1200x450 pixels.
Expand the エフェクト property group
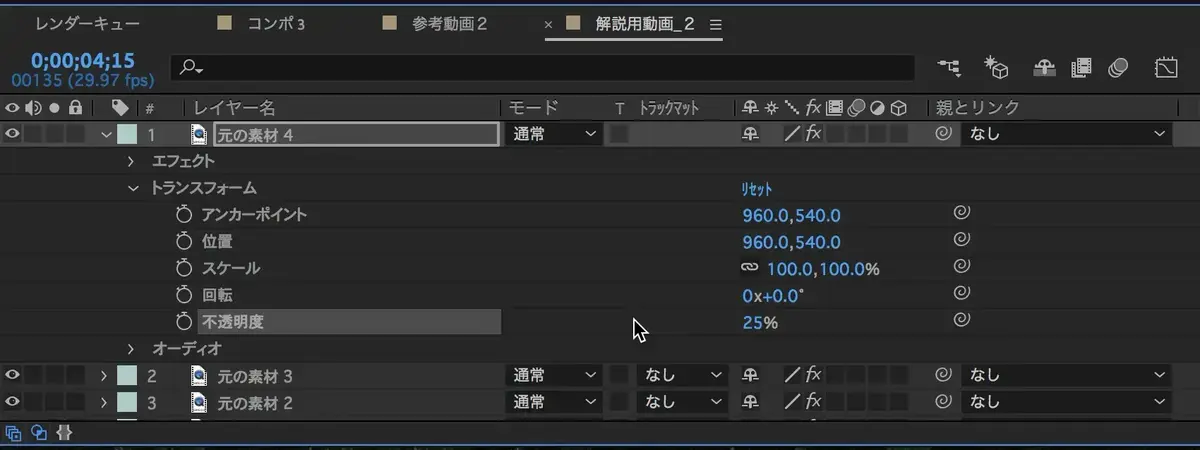click(131, 161)
